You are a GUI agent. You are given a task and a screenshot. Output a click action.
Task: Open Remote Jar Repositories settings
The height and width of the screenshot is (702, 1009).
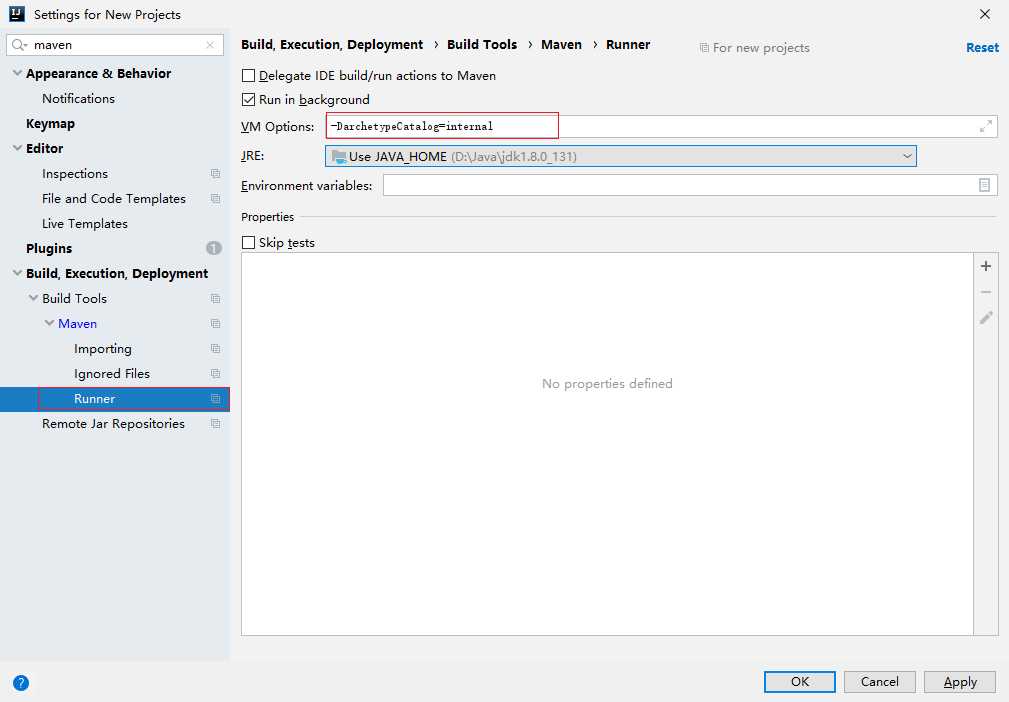click(113, 424)
